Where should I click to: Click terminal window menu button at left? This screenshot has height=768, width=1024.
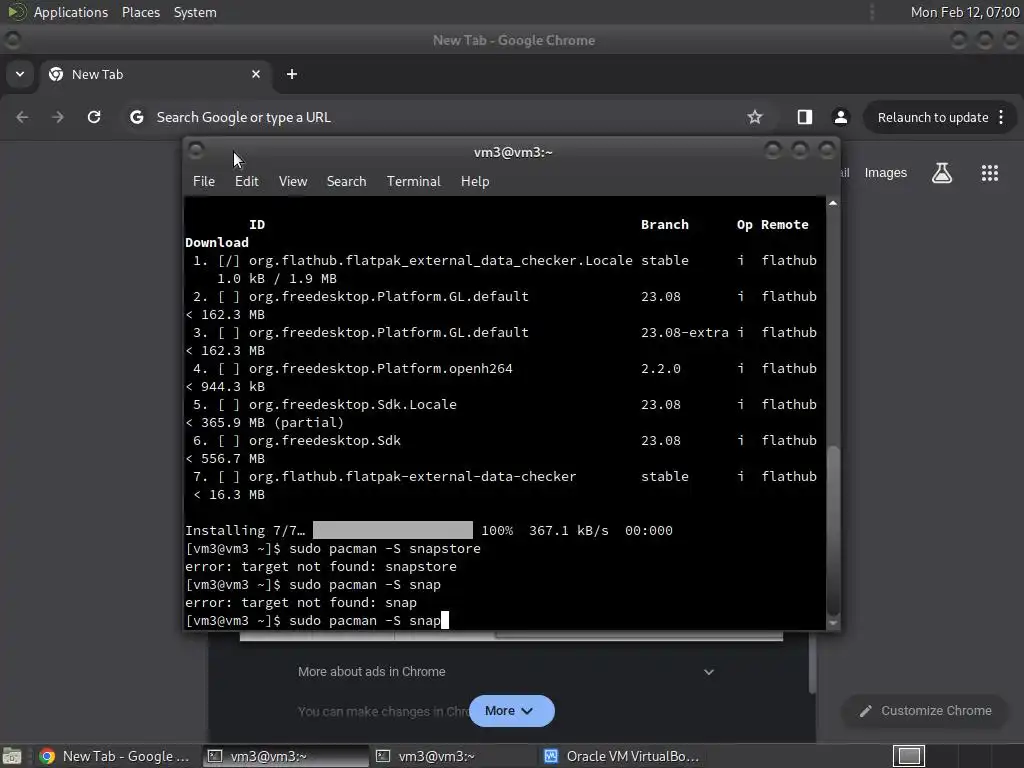pos(196,151)
